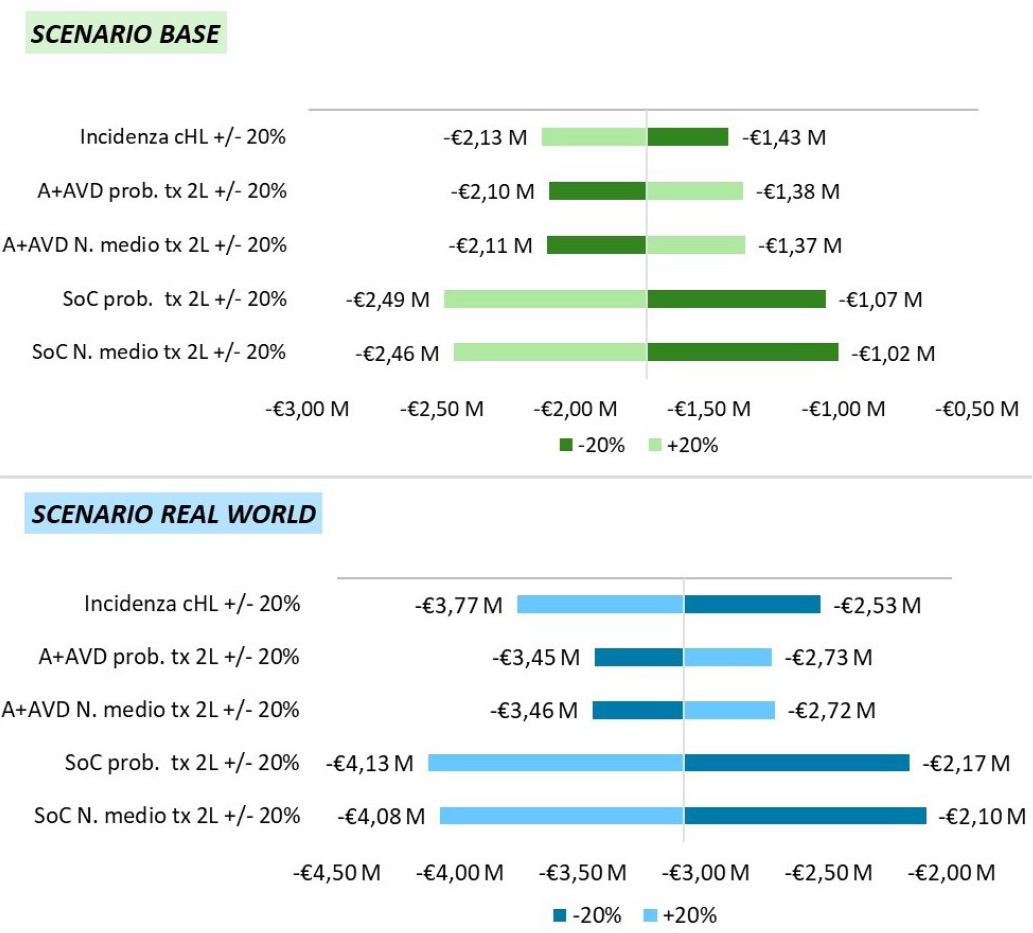Viewport: 1033px width, 933px height.
Task: Click the dark green bar labeled -€2,11 M
Action: (x=596, y=245)
